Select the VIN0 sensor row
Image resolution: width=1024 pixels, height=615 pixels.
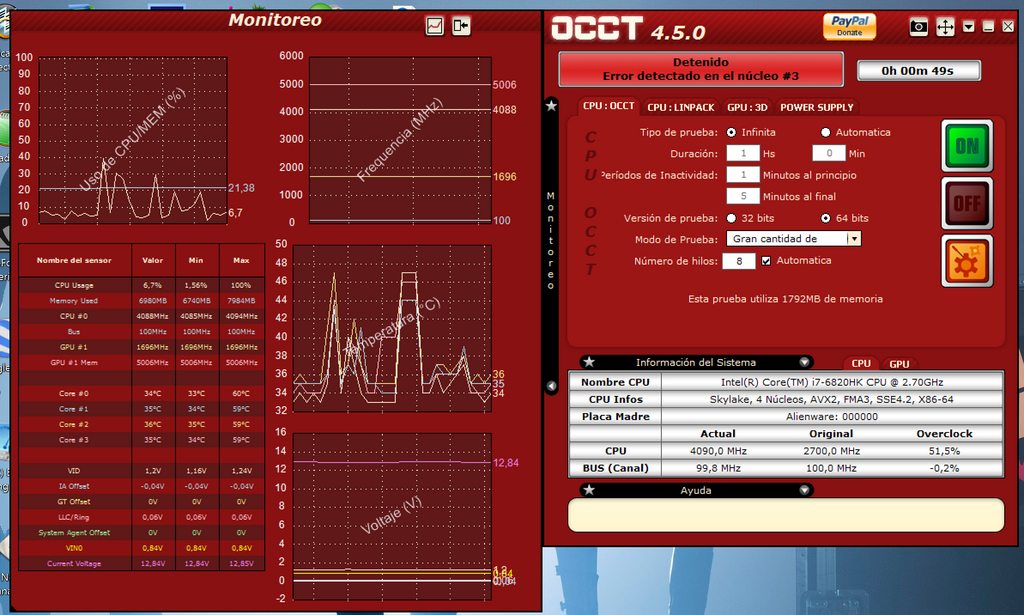click(141, 548)
